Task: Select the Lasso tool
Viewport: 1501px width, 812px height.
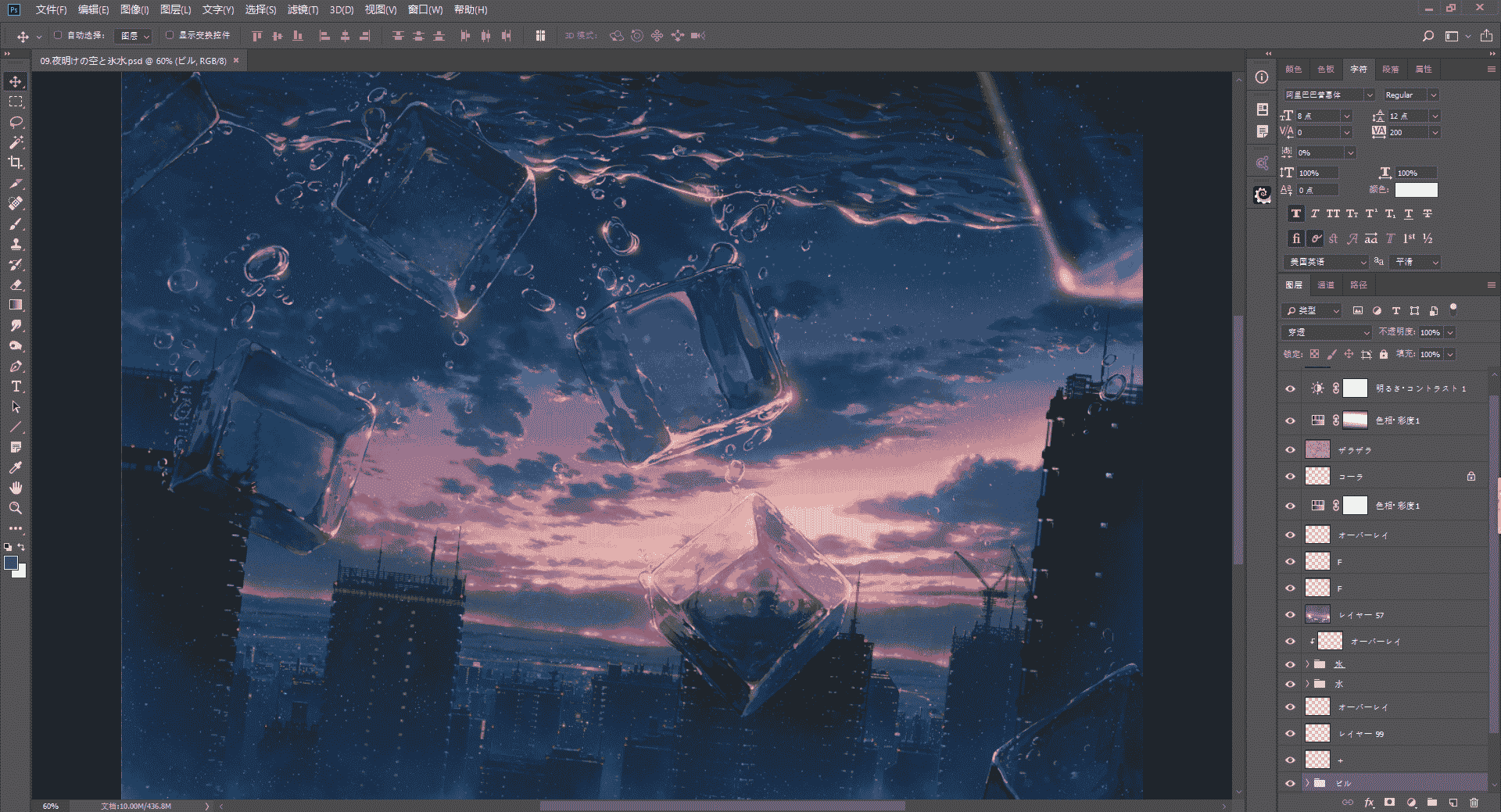Action: coord(16,122)
